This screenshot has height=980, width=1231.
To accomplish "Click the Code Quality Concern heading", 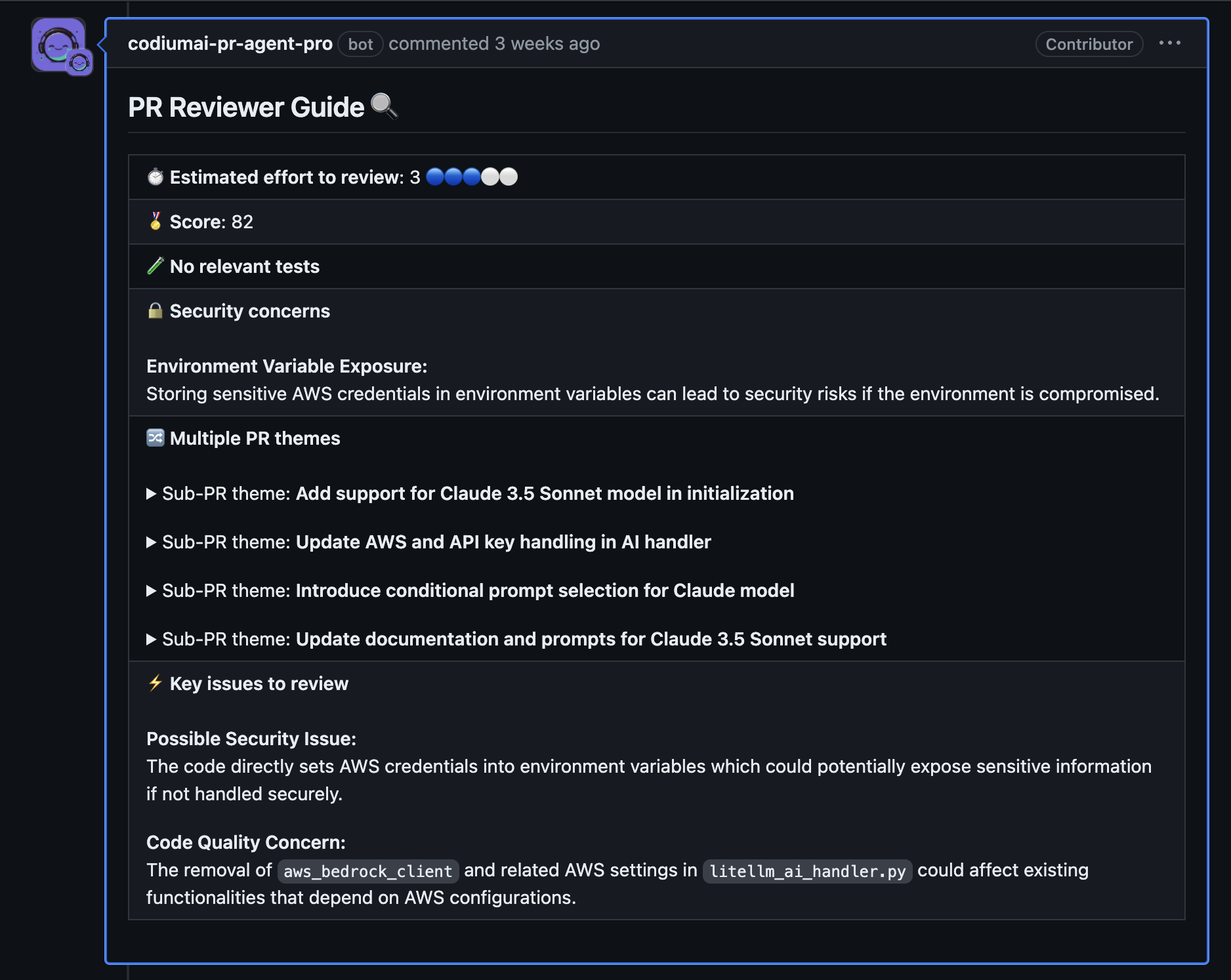I will point(246,842).
